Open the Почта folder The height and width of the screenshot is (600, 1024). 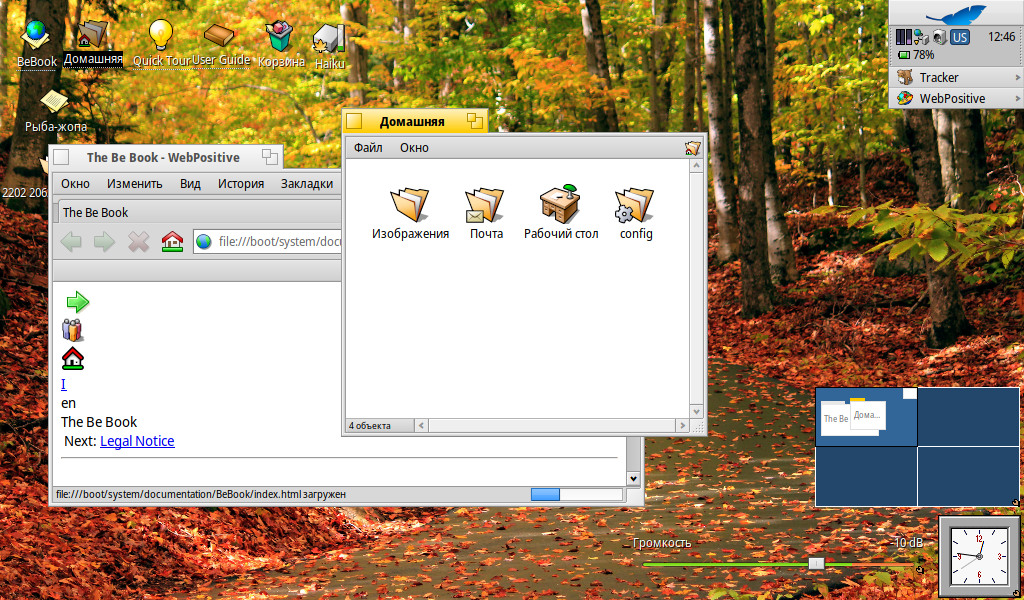click(486, 205)
